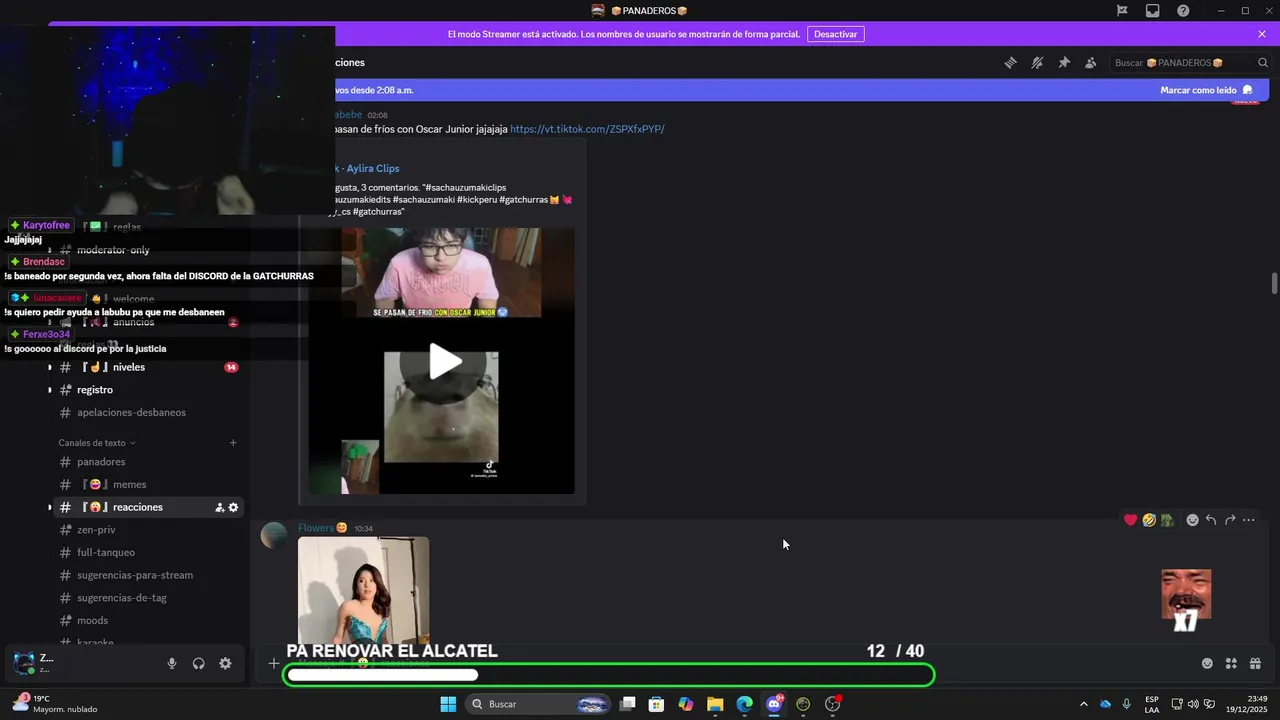
Task: Show pinned messages with the pin icon
Action: pyautogui.click(x=1064, y=63)
